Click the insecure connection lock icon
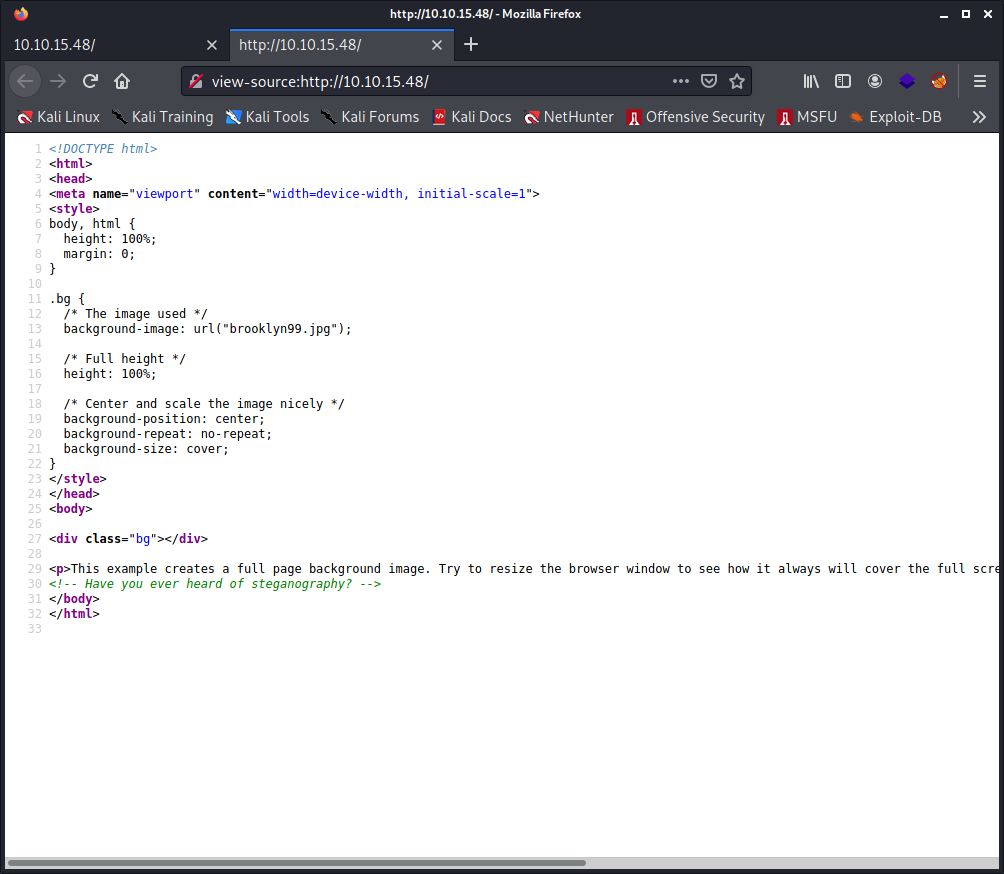The height and width of the screenshot is (874, 1004). 197,81
